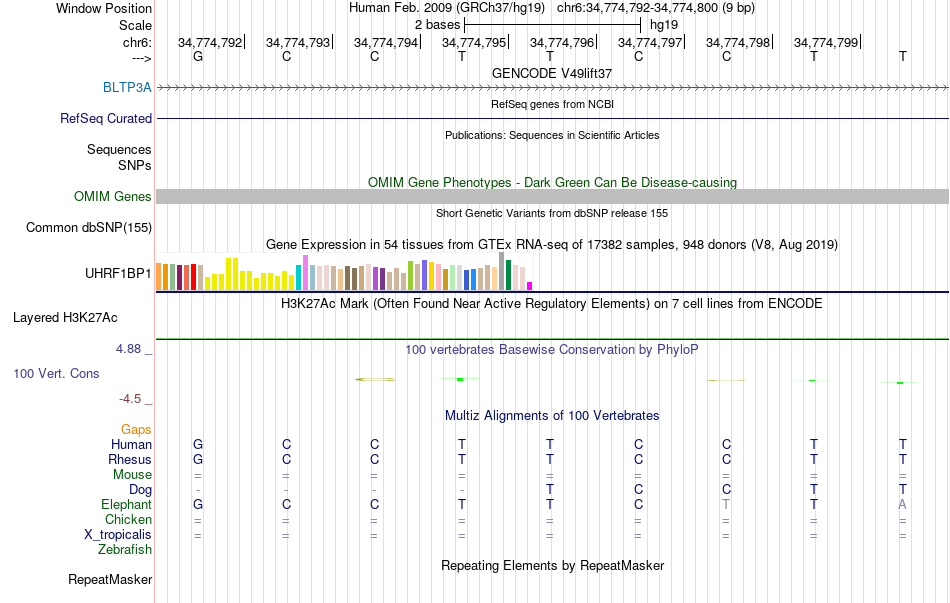Open the RefSeq Curated track label

105,118
